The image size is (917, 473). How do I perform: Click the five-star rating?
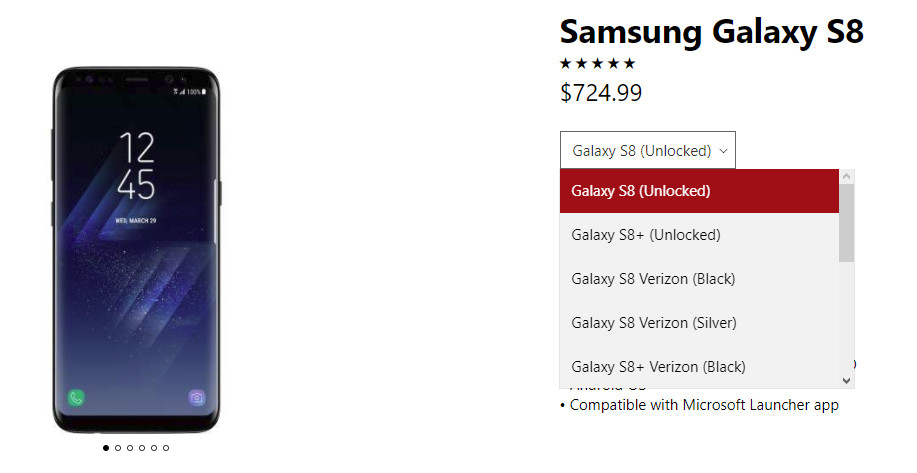[x=597, y=63]
